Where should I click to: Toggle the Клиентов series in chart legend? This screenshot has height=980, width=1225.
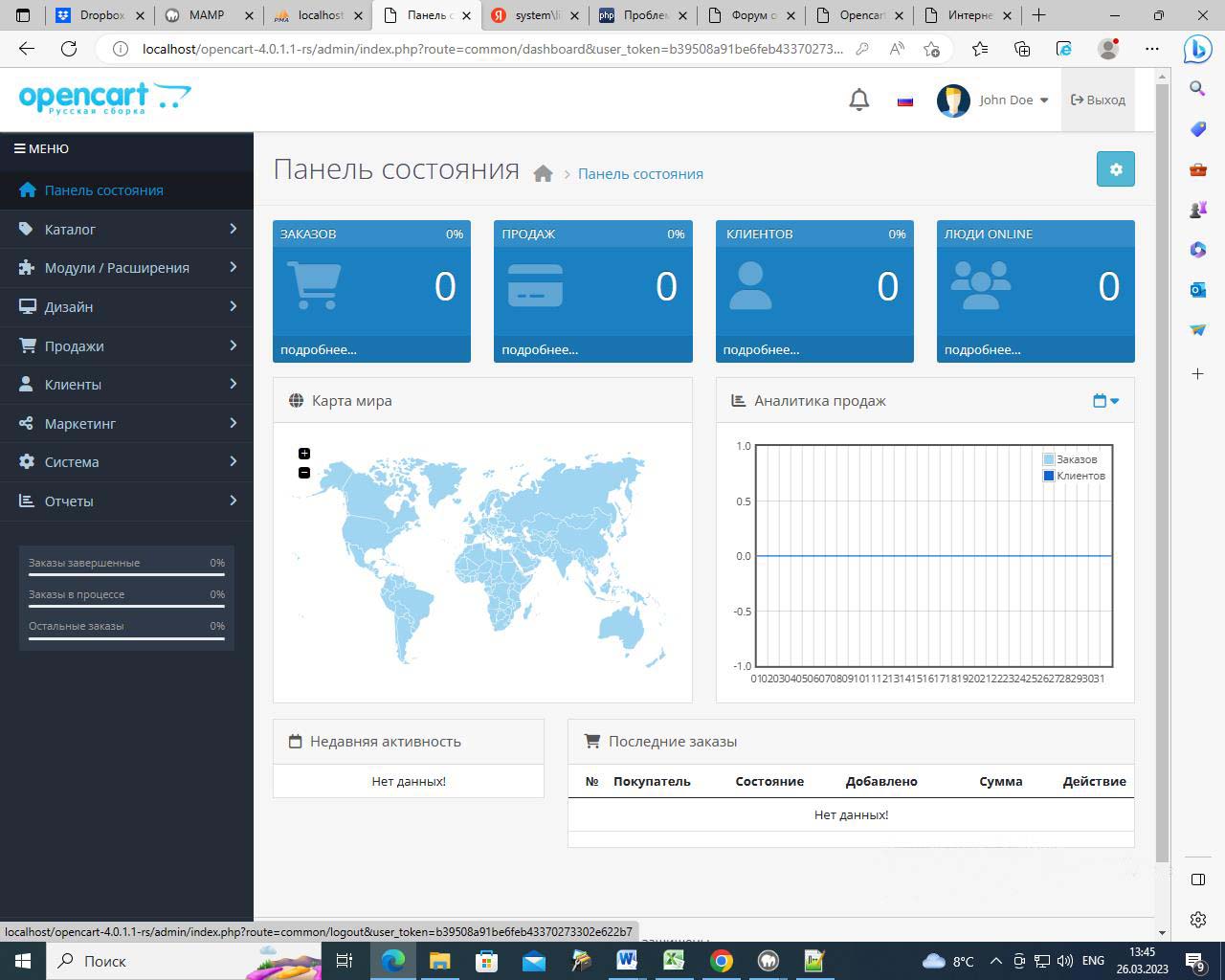click(x=1080, y=476)
